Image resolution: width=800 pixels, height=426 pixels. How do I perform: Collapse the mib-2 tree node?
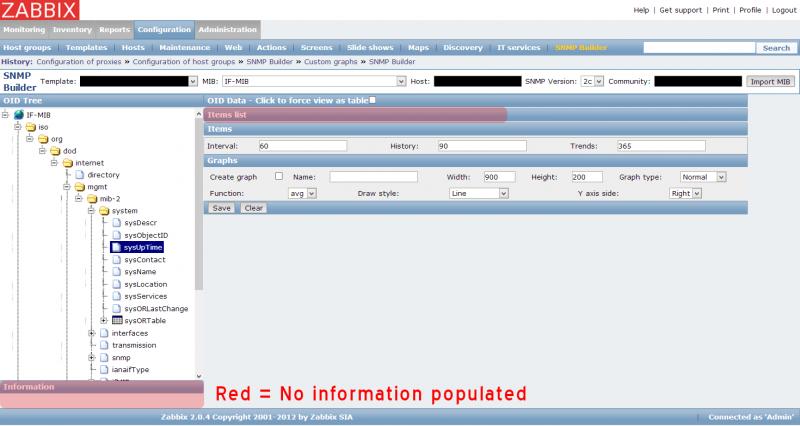point(79,199)
